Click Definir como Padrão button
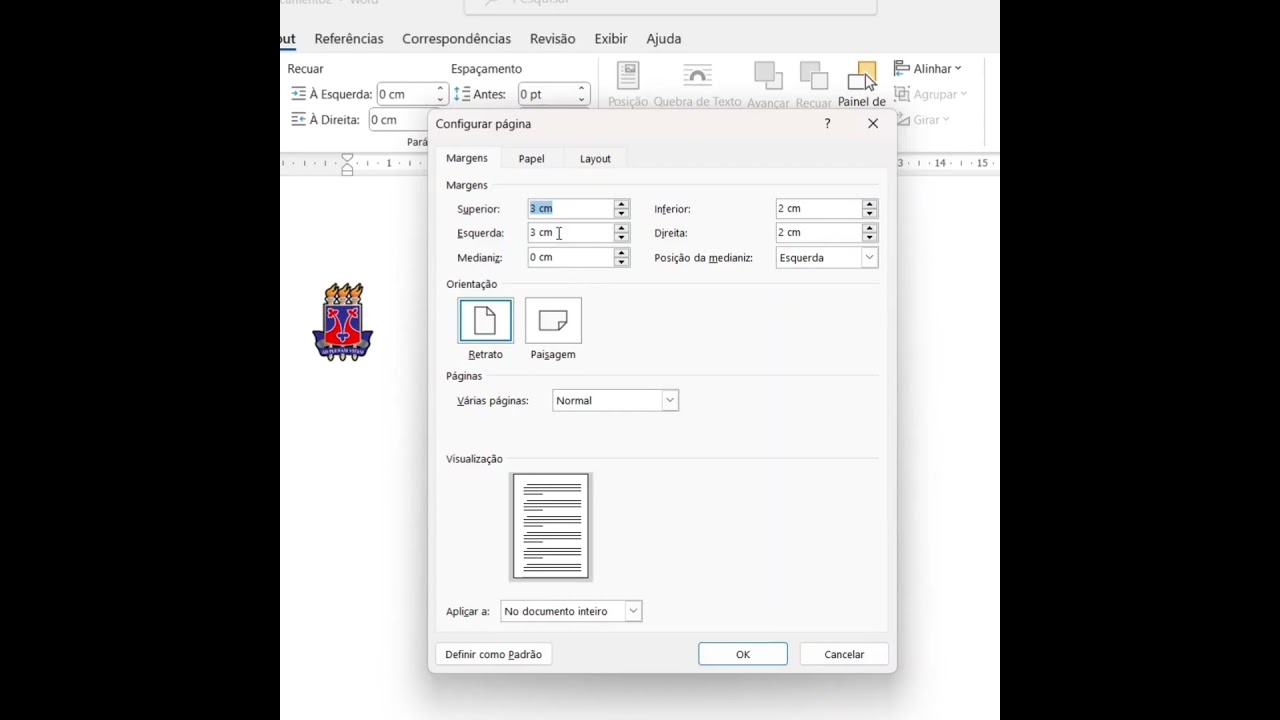The width and height of the screenshot is (1280, 720). tap(494, 654)
